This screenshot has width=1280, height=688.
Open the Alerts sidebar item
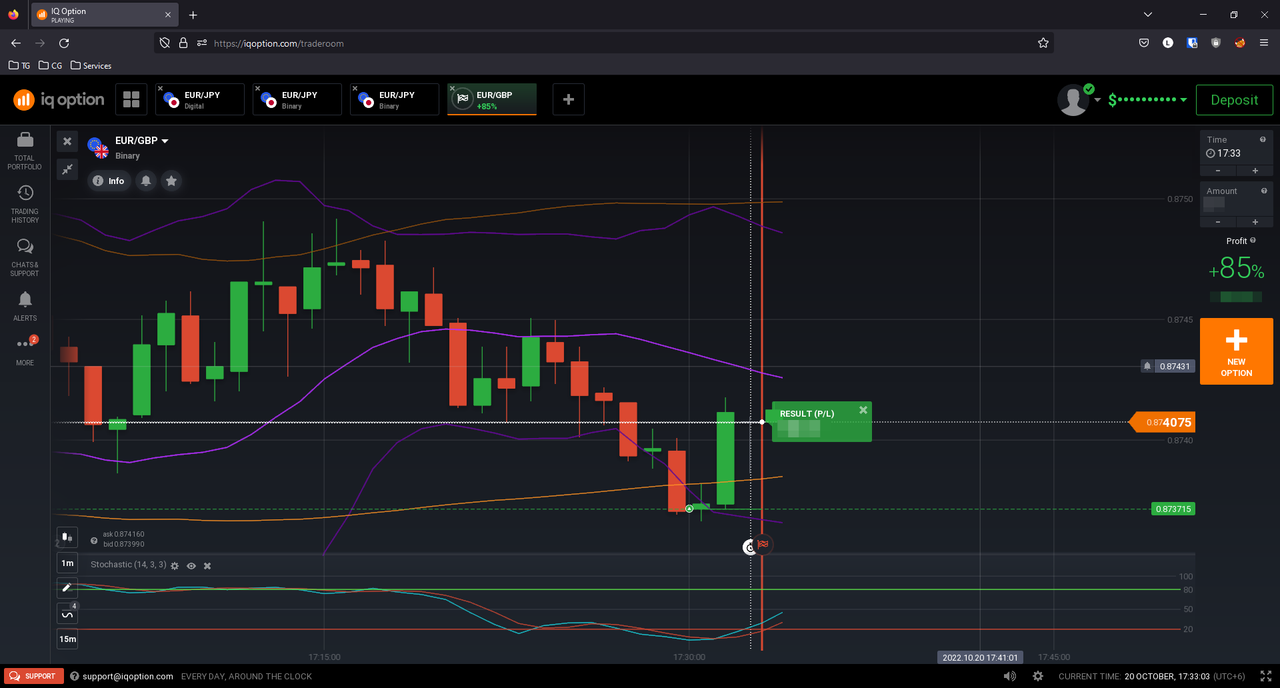(25, 307)
